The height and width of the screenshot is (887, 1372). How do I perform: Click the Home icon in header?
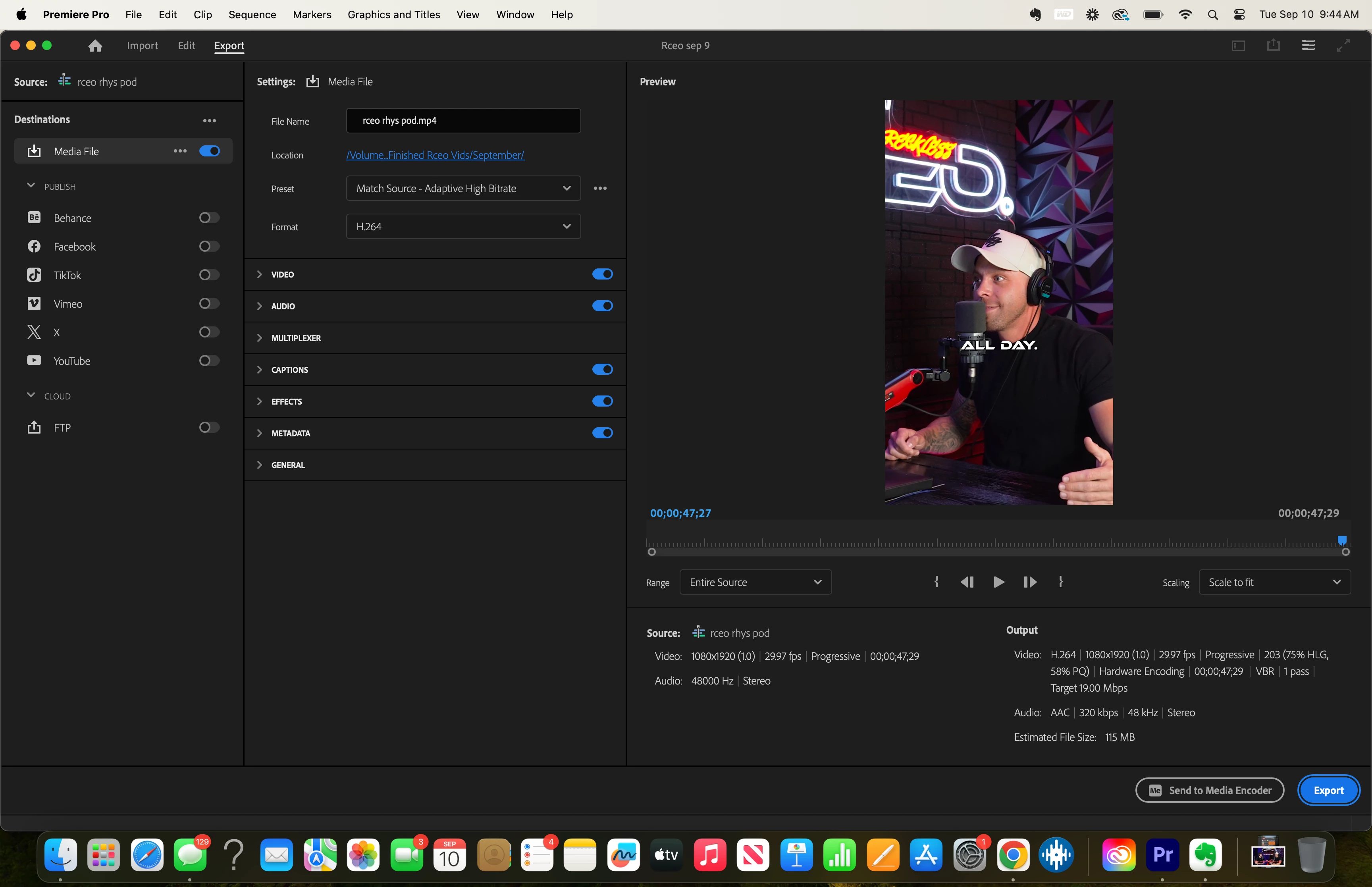tap(95, 46)
